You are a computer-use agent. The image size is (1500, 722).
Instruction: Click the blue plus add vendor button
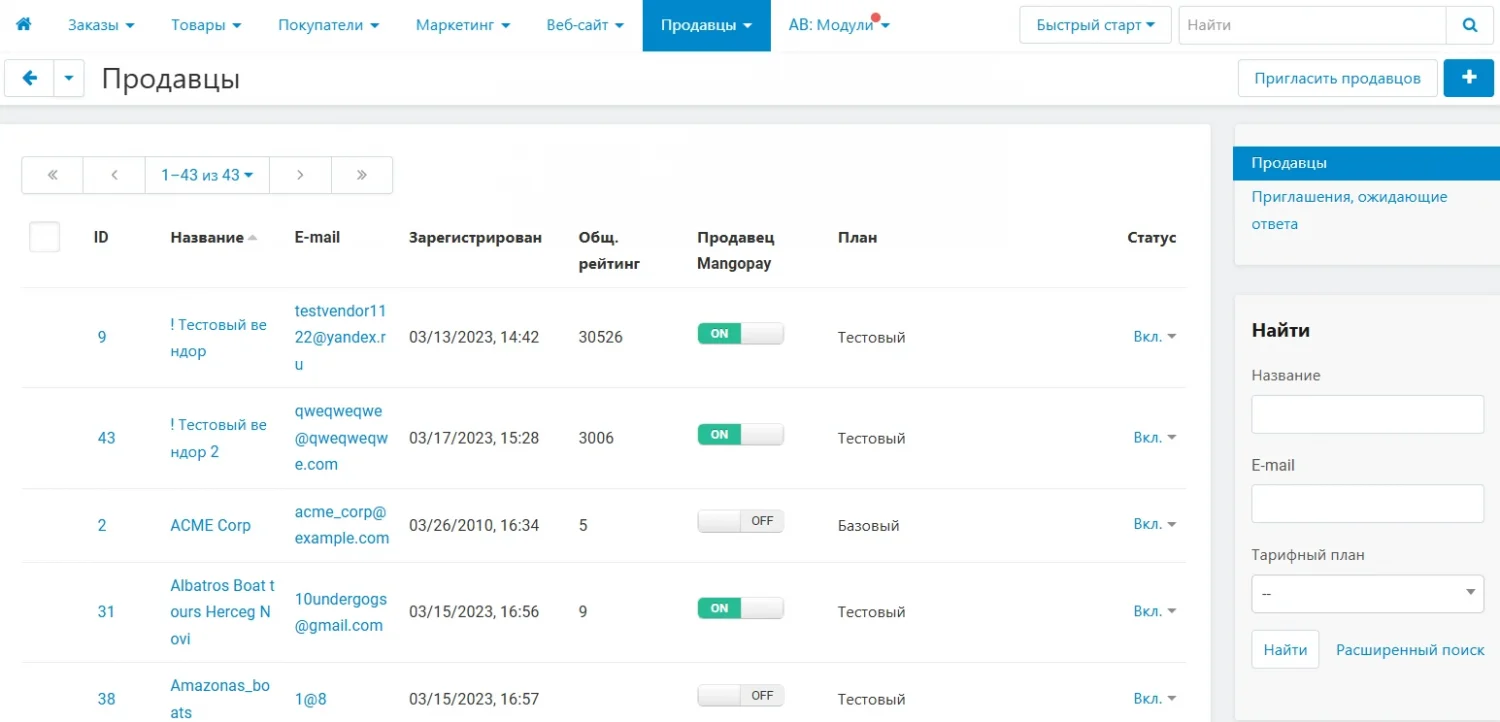tap(1468, 78)
